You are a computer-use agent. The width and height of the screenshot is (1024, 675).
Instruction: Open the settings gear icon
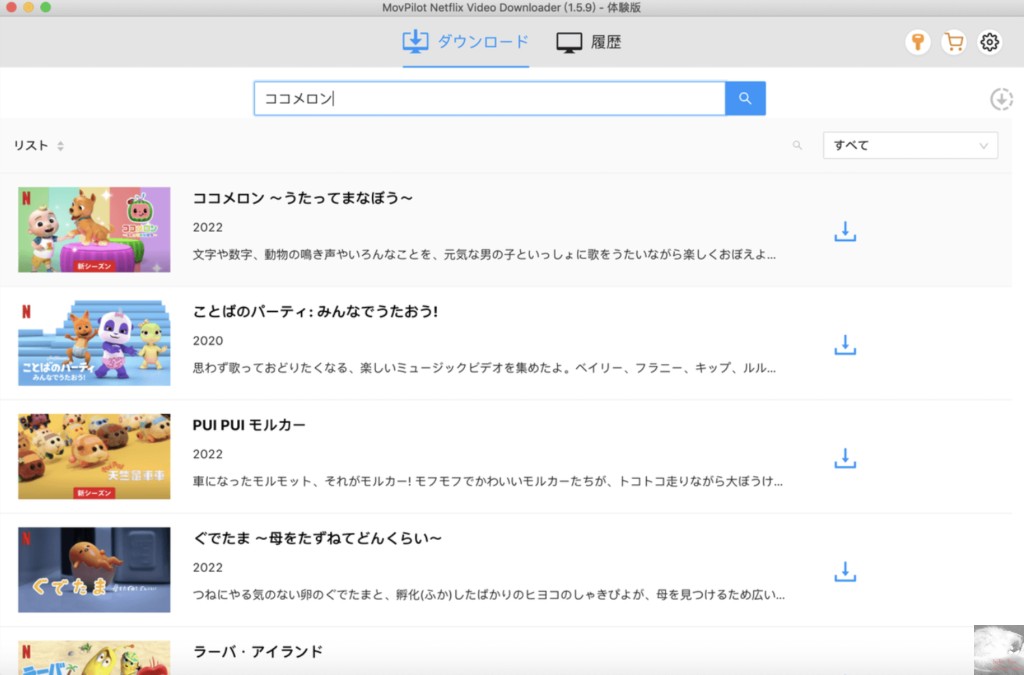[989, 42]
